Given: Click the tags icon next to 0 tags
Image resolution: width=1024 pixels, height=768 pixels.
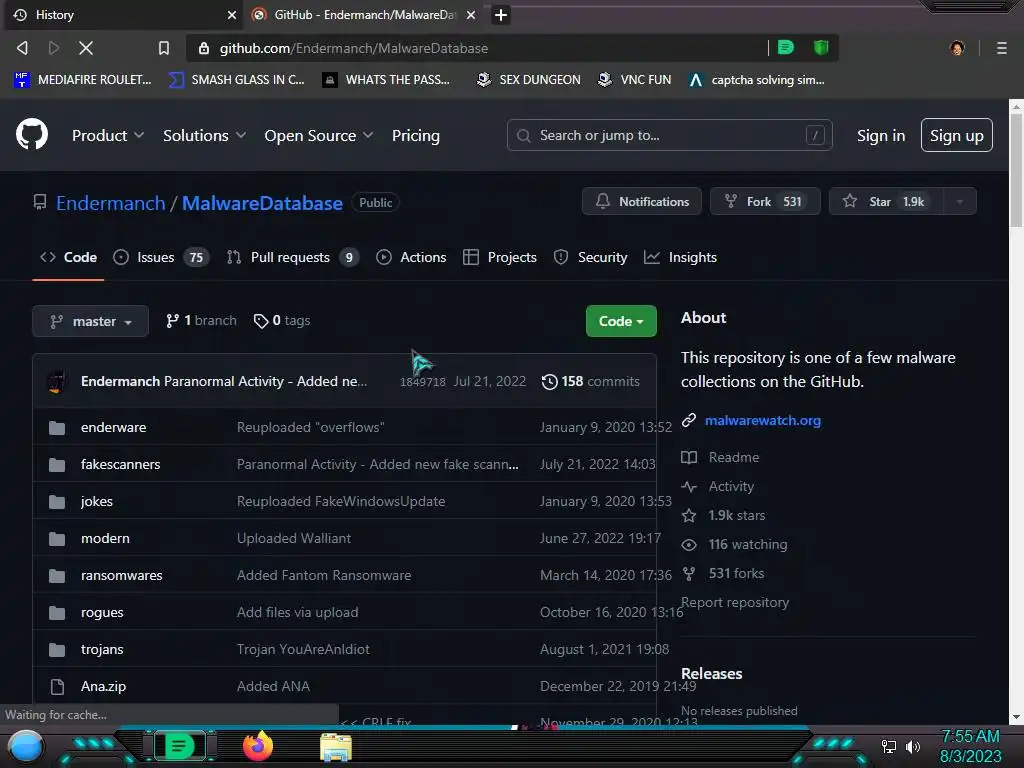Looking at the screenshot, I should tap(261, 321).
